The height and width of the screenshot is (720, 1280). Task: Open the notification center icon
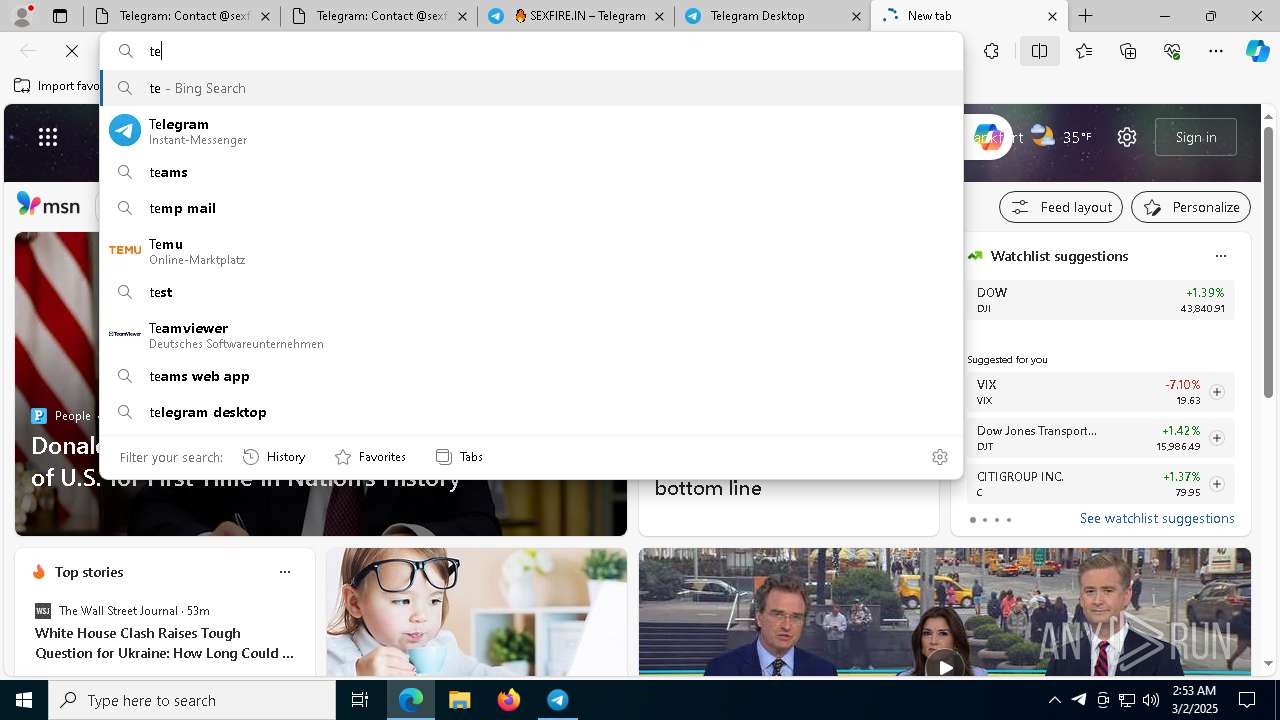1247,700
